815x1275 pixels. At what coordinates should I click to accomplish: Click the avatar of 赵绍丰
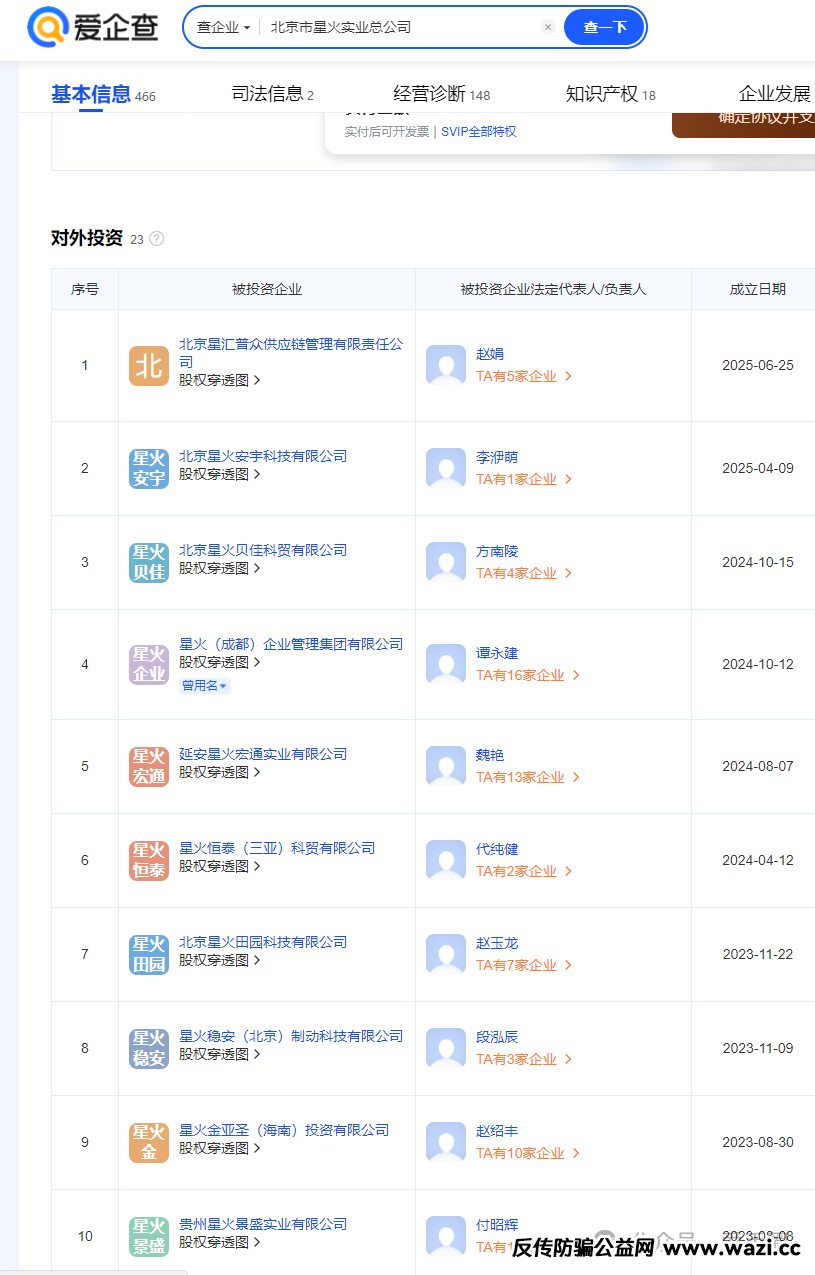pyautogui.click(x=446, y=1142)
